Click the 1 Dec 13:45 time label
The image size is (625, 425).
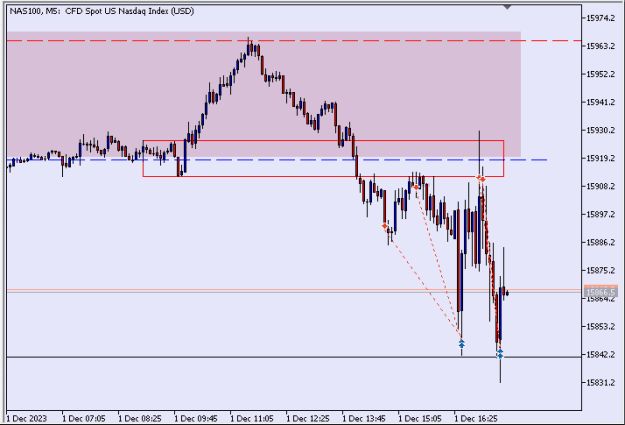click(364, 419)
